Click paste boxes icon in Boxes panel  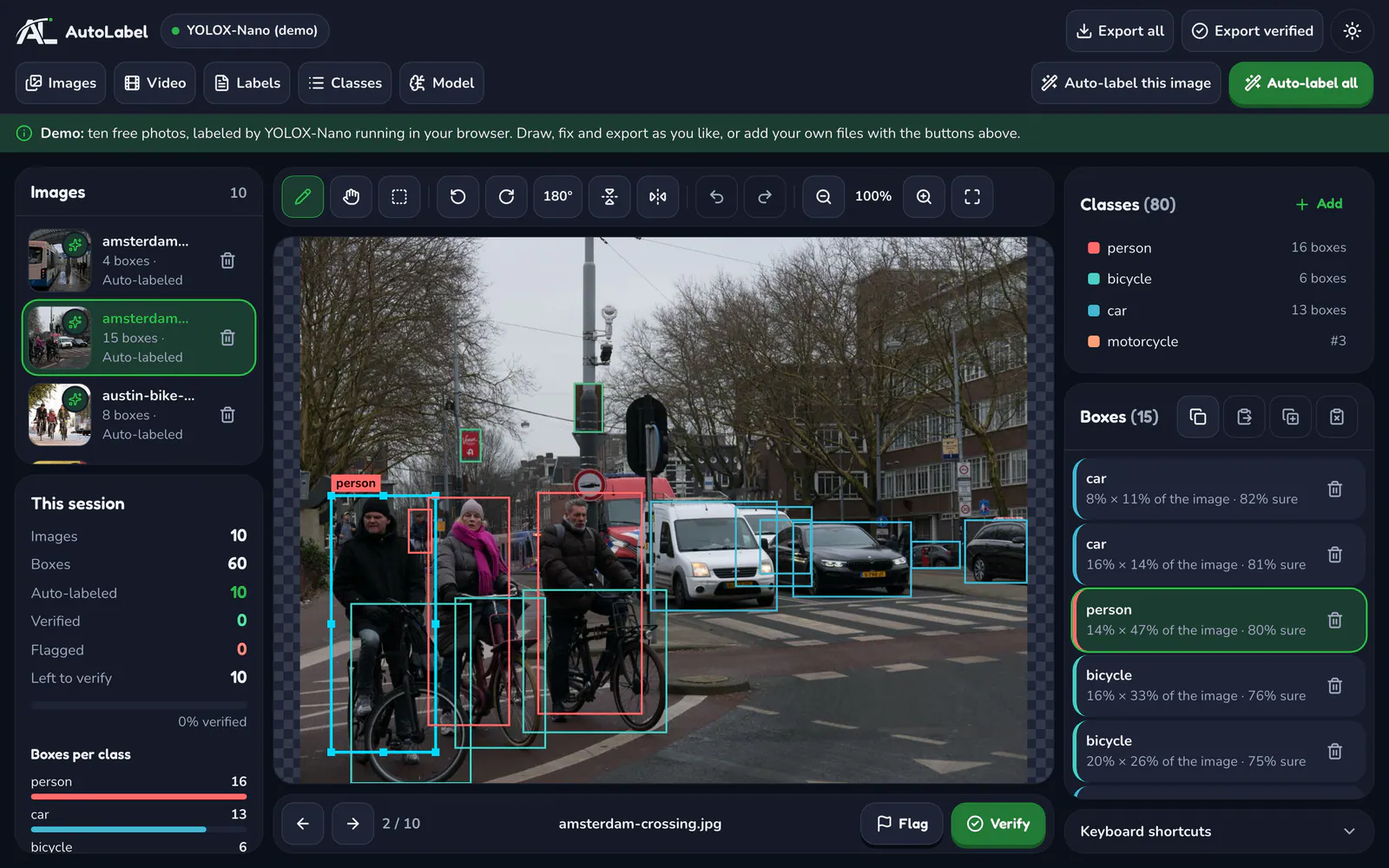(x=1244, y=417)
